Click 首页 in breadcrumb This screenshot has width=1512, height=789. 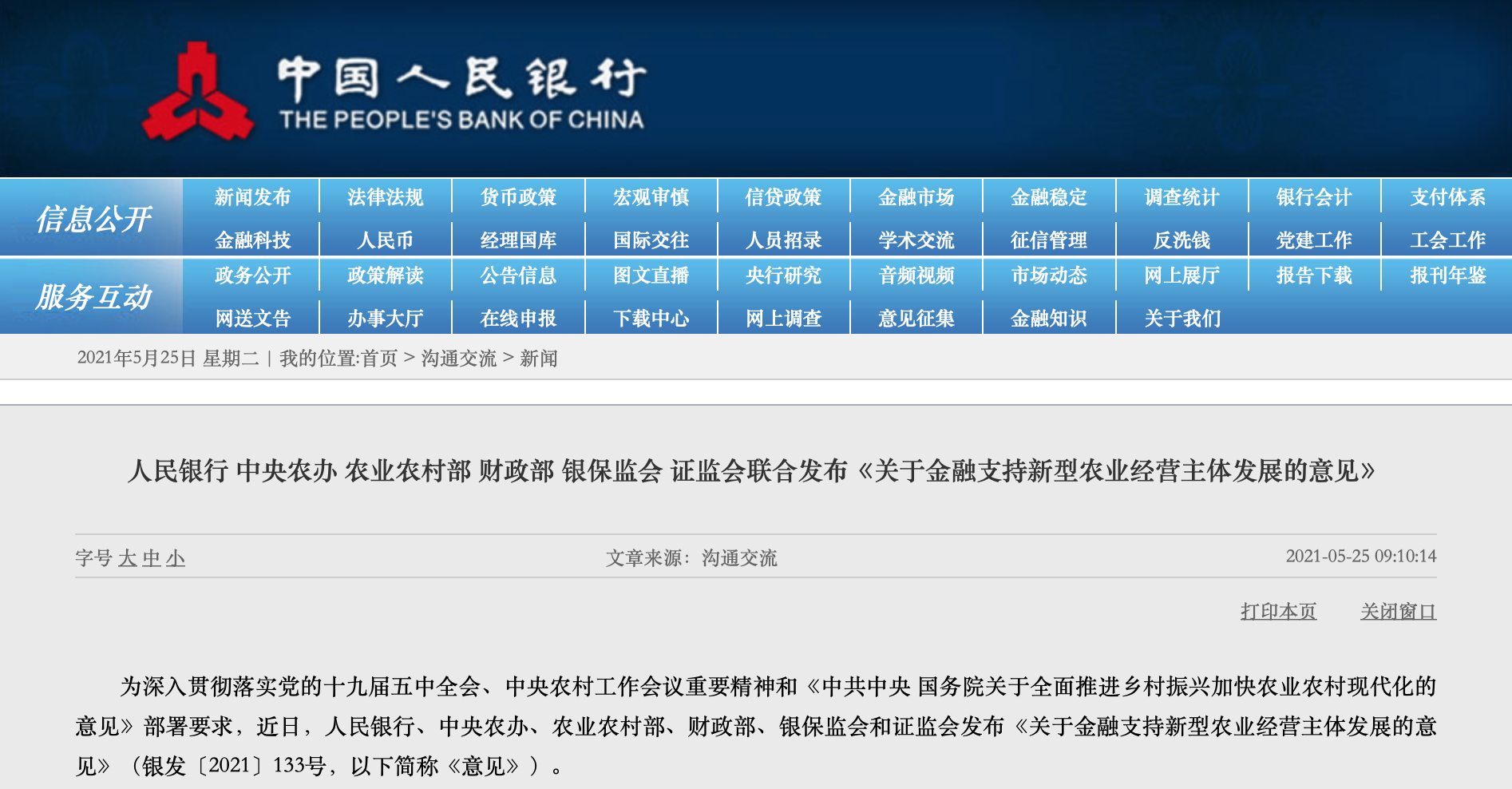point(379,358)
